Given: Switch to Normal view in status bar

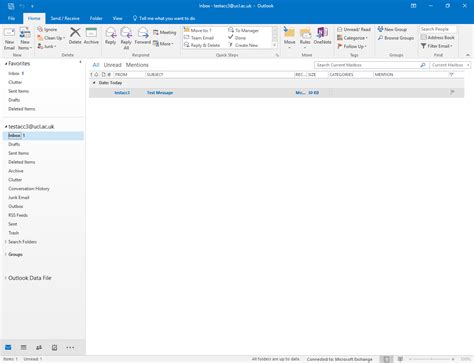Looking at the screenshot, I should (x=386, y=359).
